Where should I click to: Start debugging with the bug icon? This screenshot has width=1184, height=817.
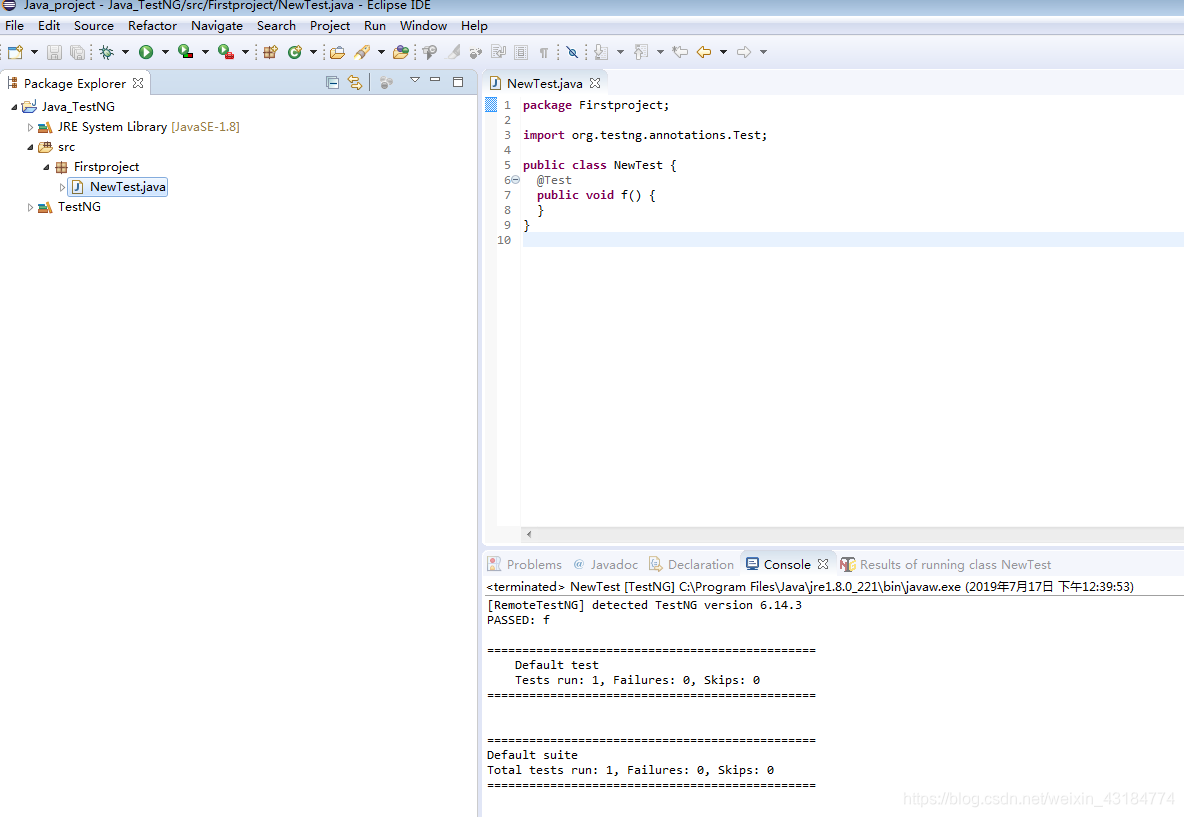[x=106, y=52]
